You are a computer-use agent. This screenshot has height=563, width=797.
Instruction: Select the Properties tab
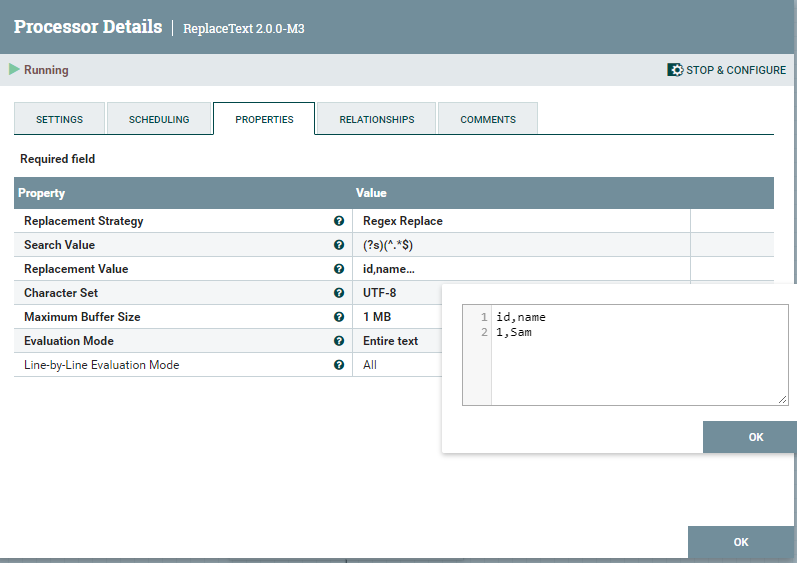coord(264,119)
